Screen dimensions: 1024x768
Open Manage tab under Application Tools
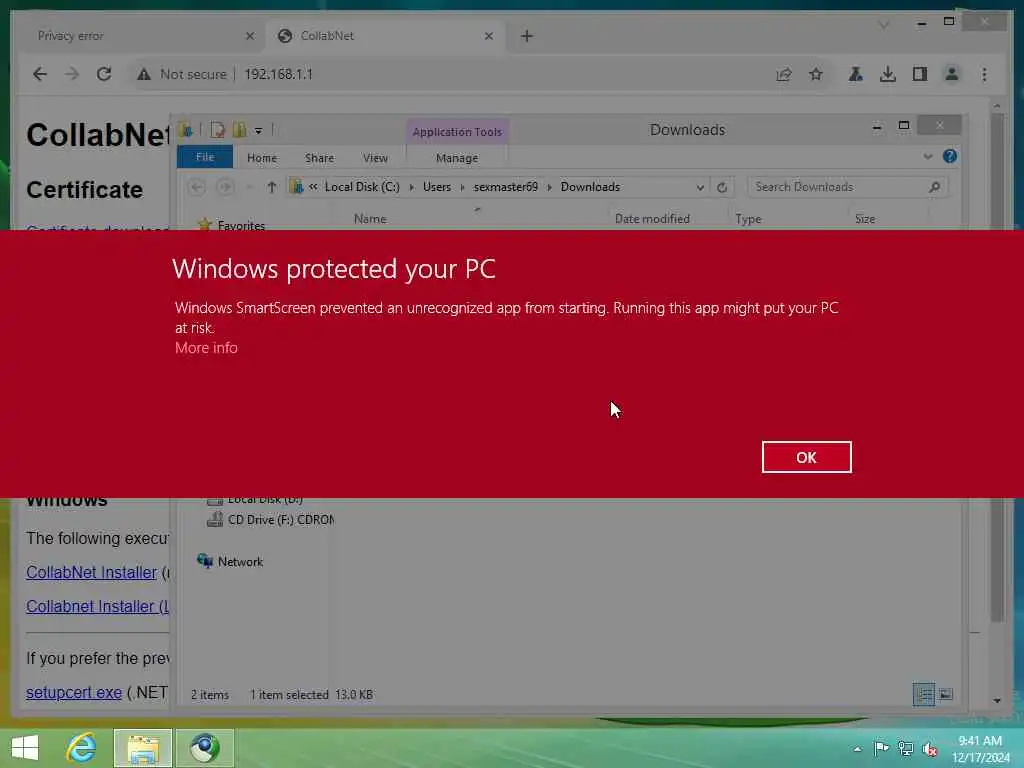(457, 158)
